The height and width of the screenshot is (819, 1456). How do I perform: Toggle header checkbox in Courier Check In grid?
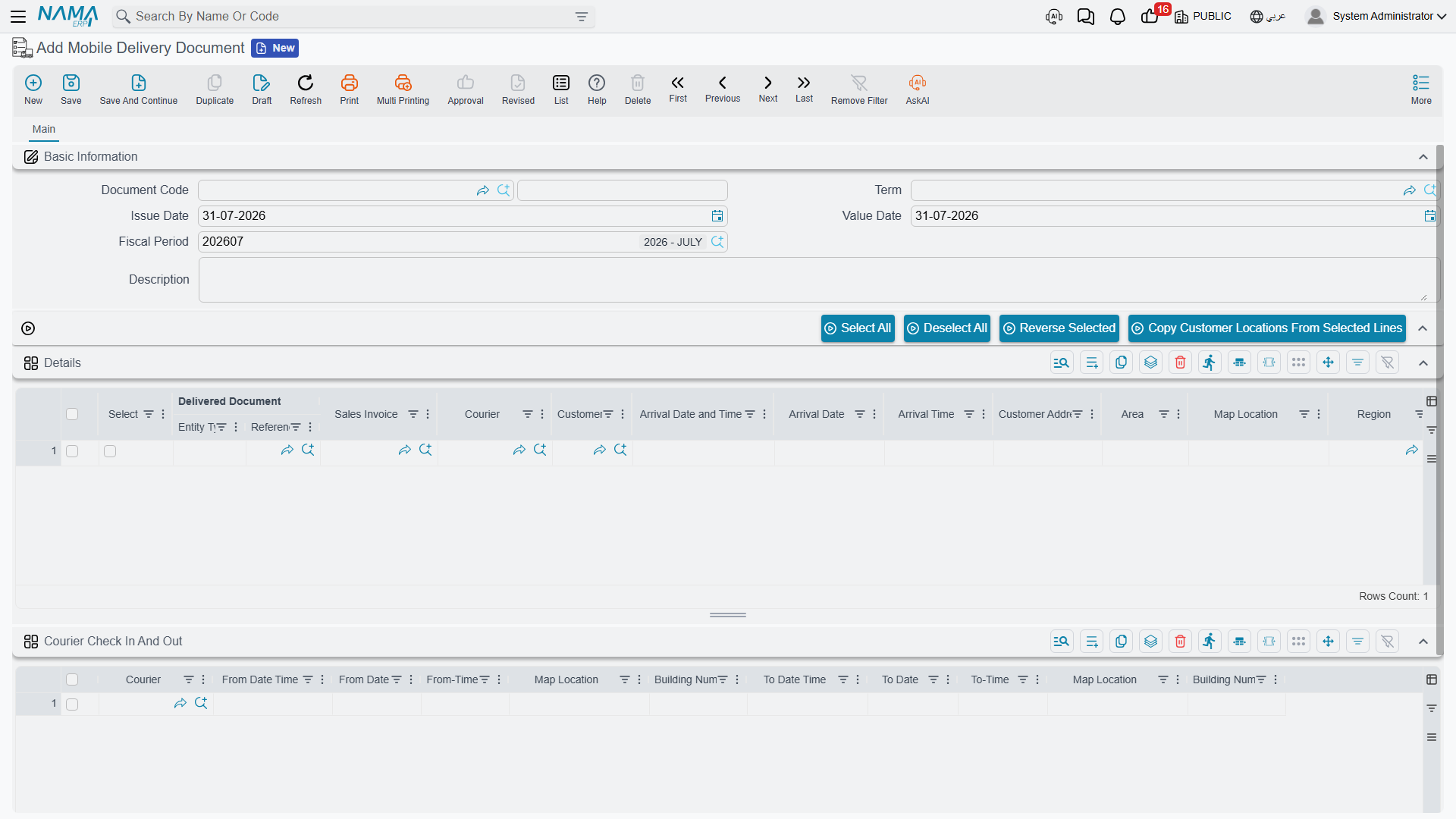click(x=72, y=679)
